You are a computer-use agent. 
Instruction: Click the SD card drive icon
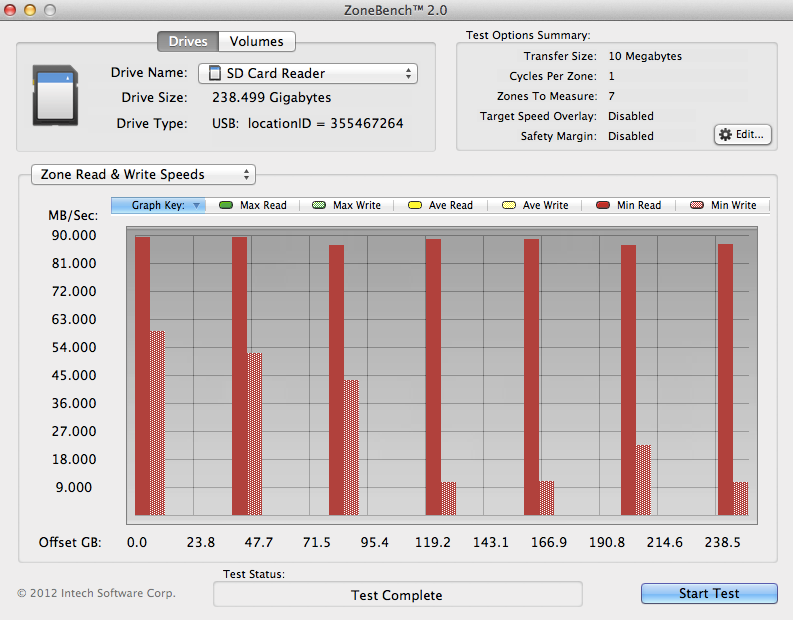pos(56,96)
